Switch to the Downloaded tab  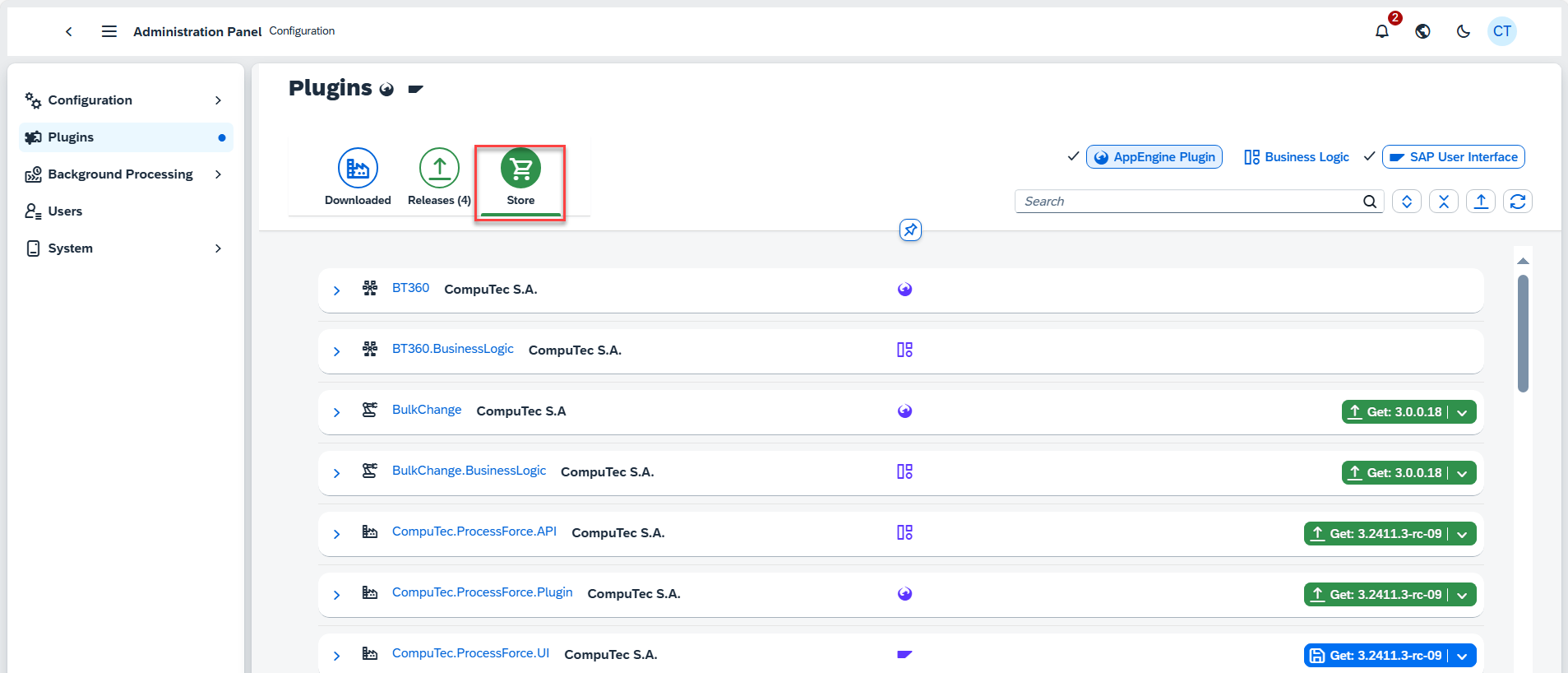coord(358,178)
